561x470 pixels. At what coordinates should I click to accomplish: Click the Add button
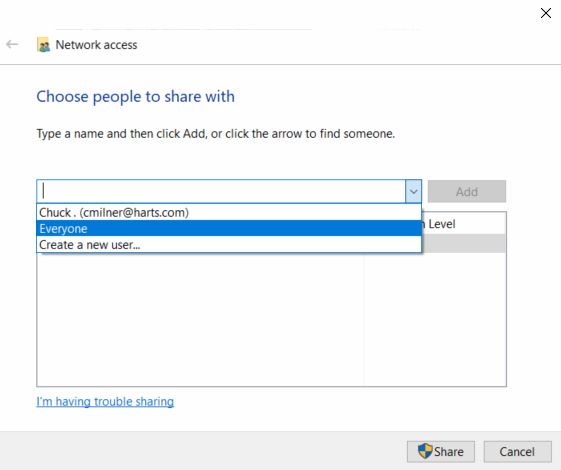tap(467, 191)
